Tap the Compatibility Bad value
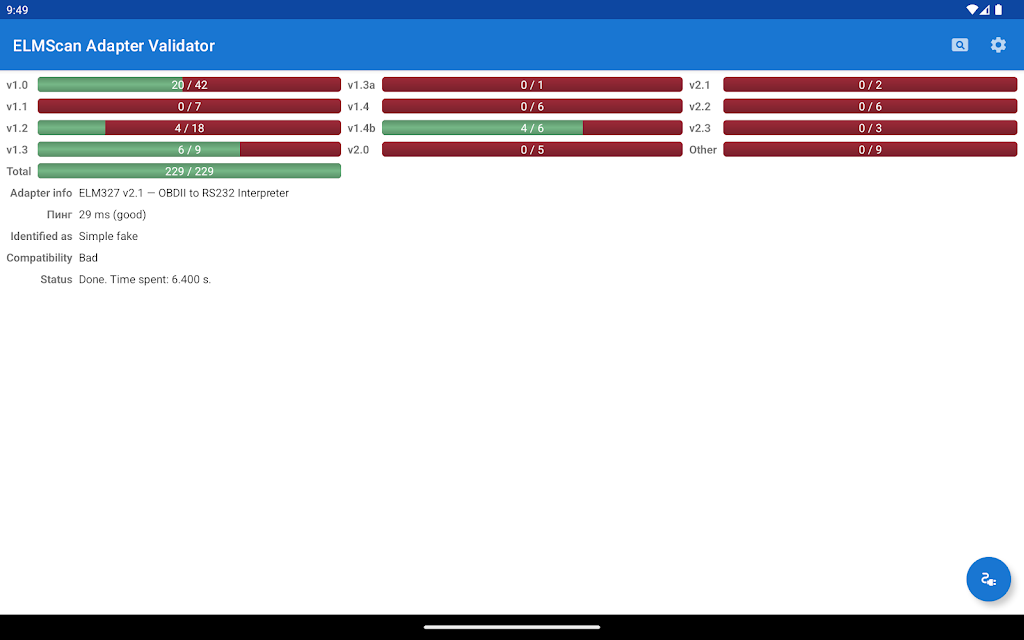This screenshot has width=1024, height=640. 88,257
